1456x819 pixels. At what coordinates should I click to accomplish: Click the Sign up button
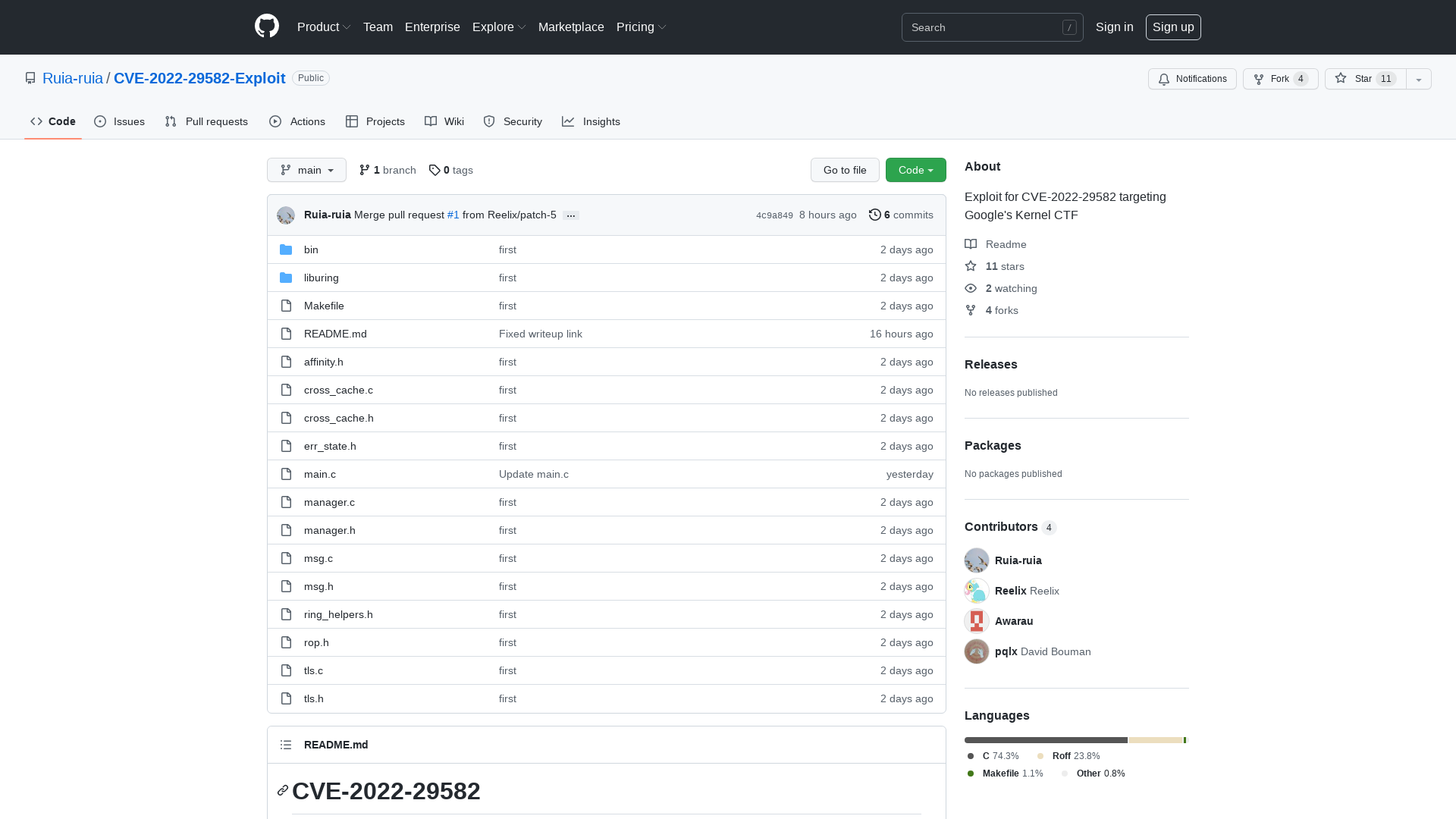(1173, 27)
